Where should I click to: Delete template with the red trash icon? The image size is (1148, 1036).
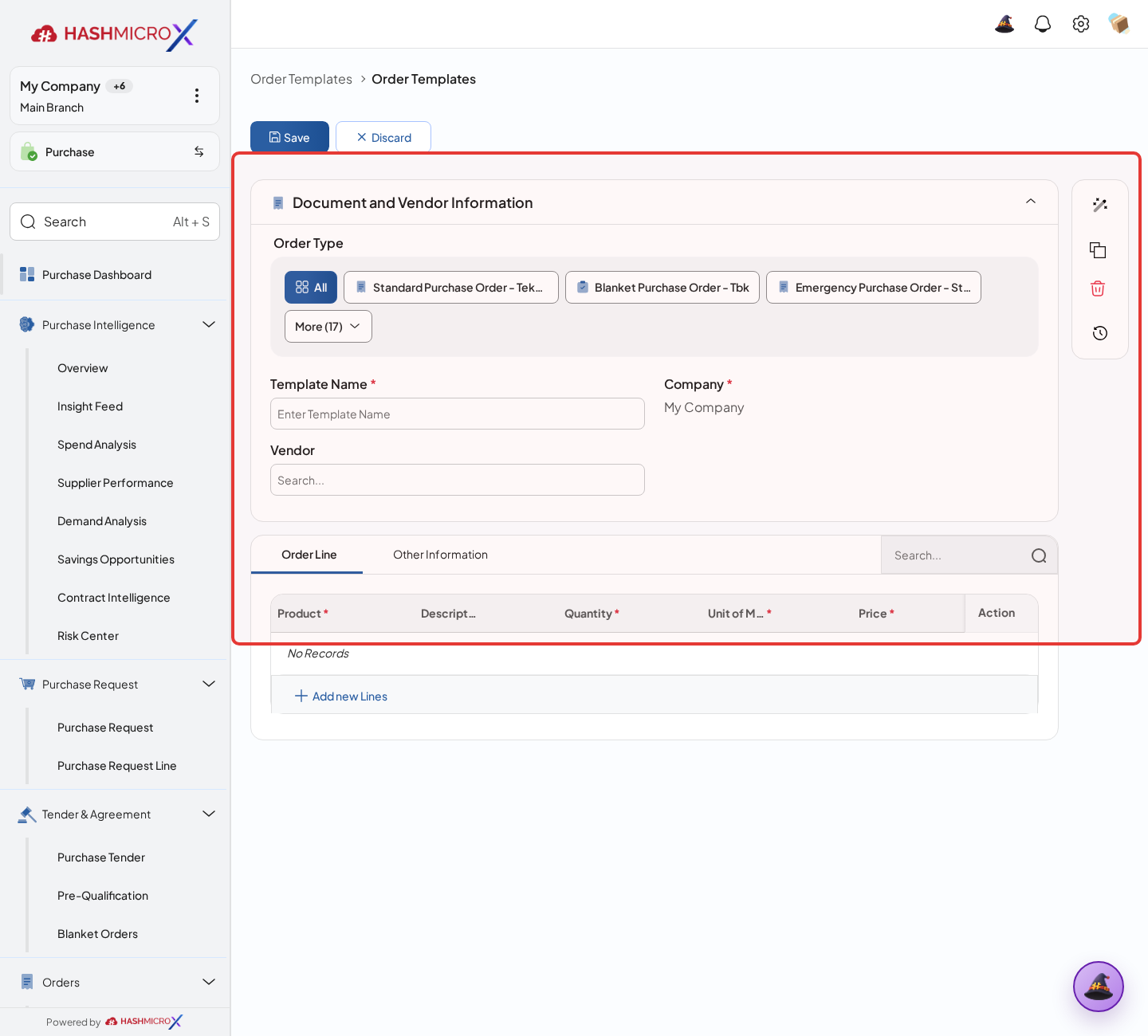[1098, 288]
